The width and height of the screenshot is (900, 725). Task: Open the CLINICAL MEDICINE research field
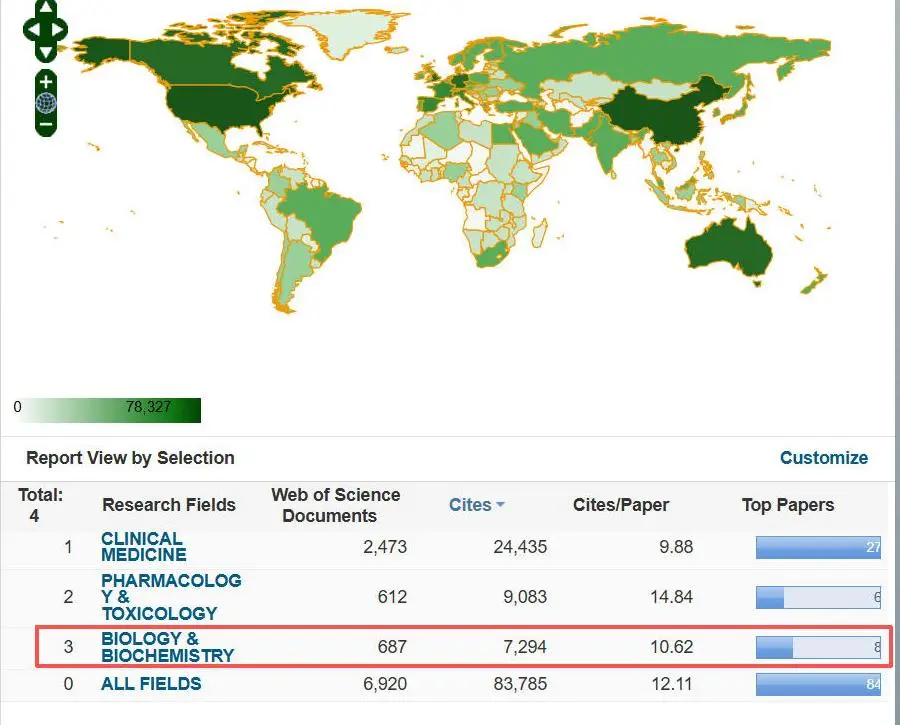(x=143, y=546)
